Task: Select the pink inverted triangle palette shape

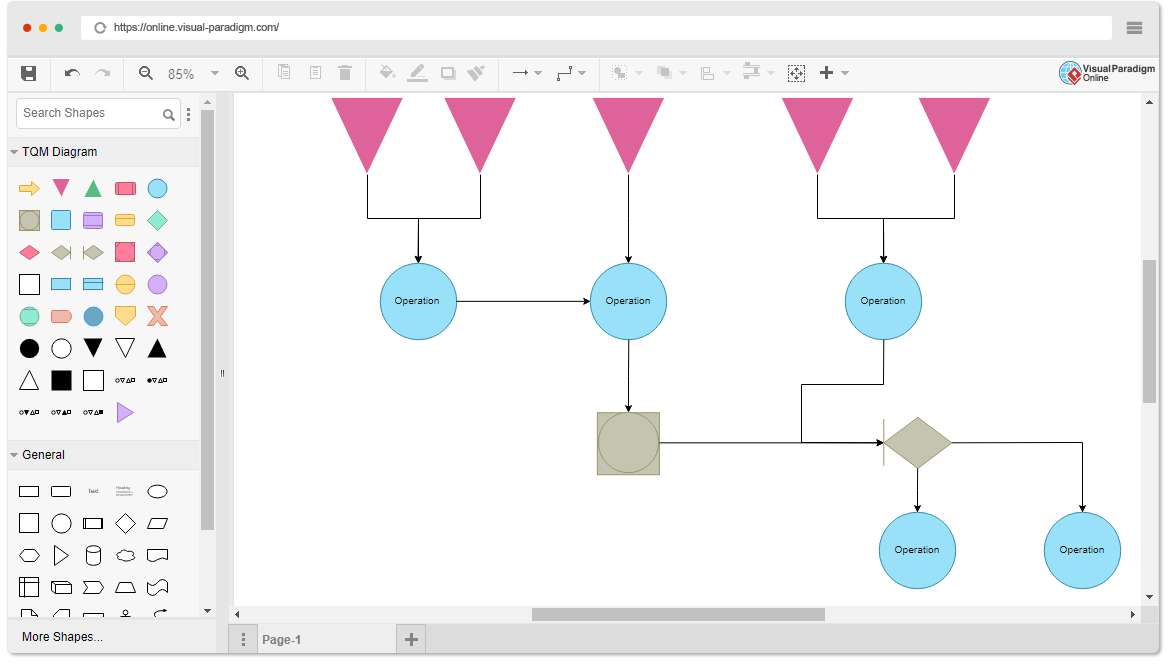Action: point(61,187)
